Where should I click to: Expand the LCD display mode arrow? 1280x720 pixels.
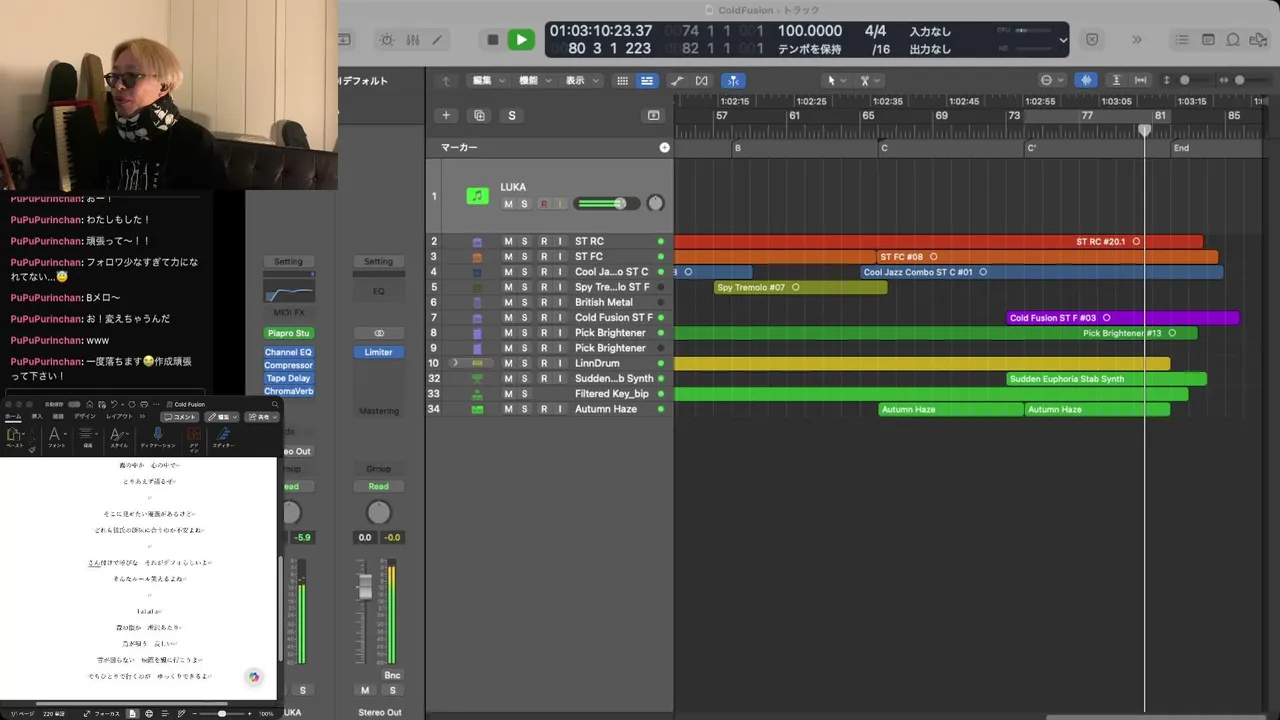1062,40
